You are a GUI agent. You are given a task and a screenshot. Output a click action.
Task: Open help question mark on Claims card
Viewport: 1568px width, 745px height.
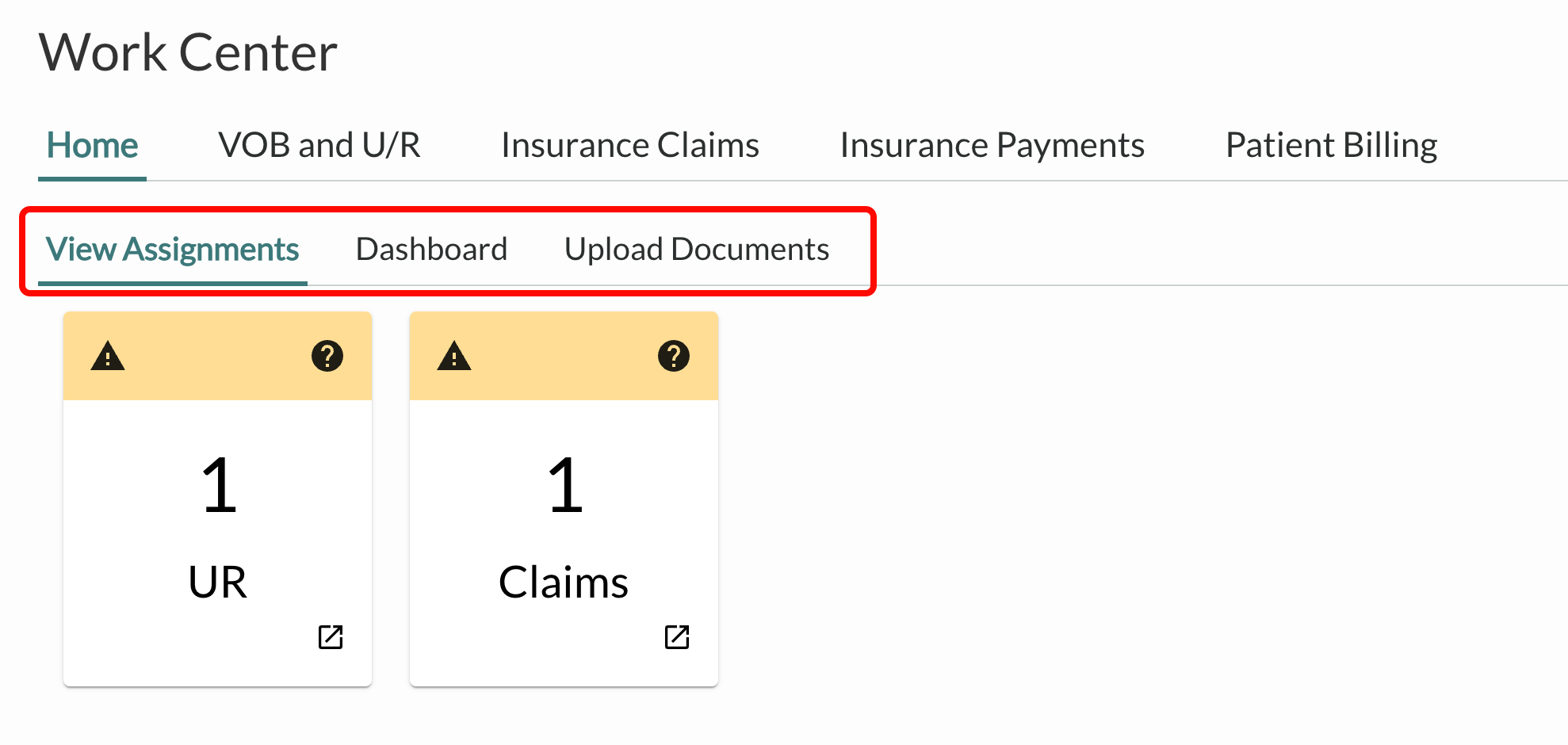click(x=674, y=357)
